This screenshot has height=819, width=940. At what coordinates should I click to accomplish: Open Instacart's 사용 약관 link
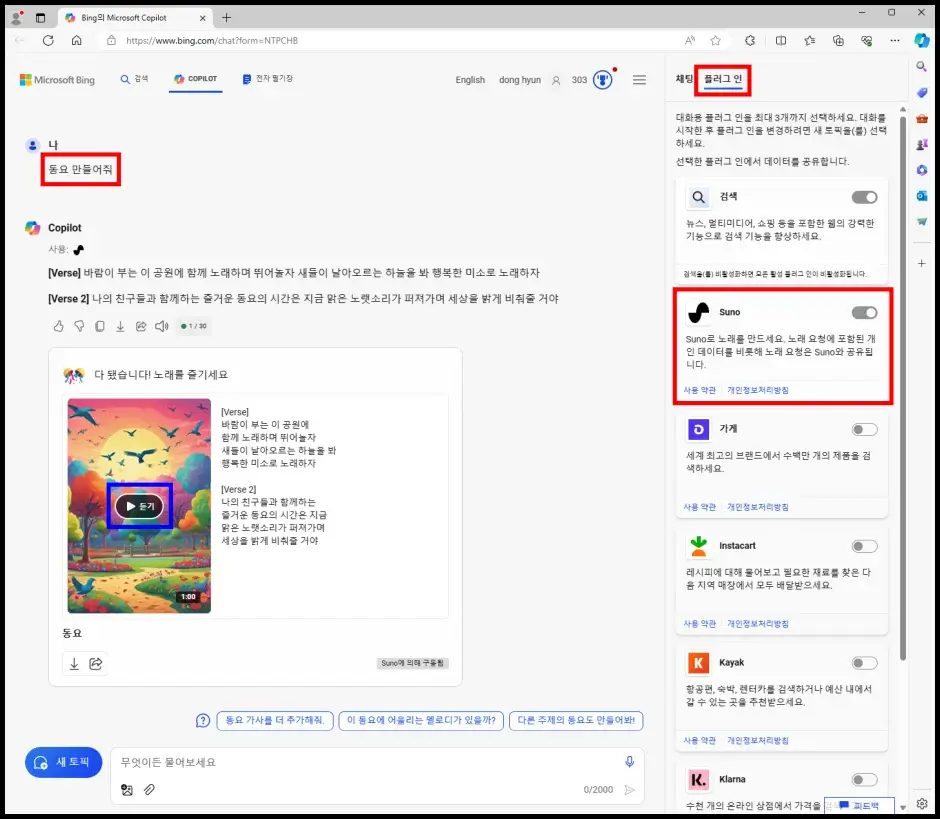click(700, 624)
